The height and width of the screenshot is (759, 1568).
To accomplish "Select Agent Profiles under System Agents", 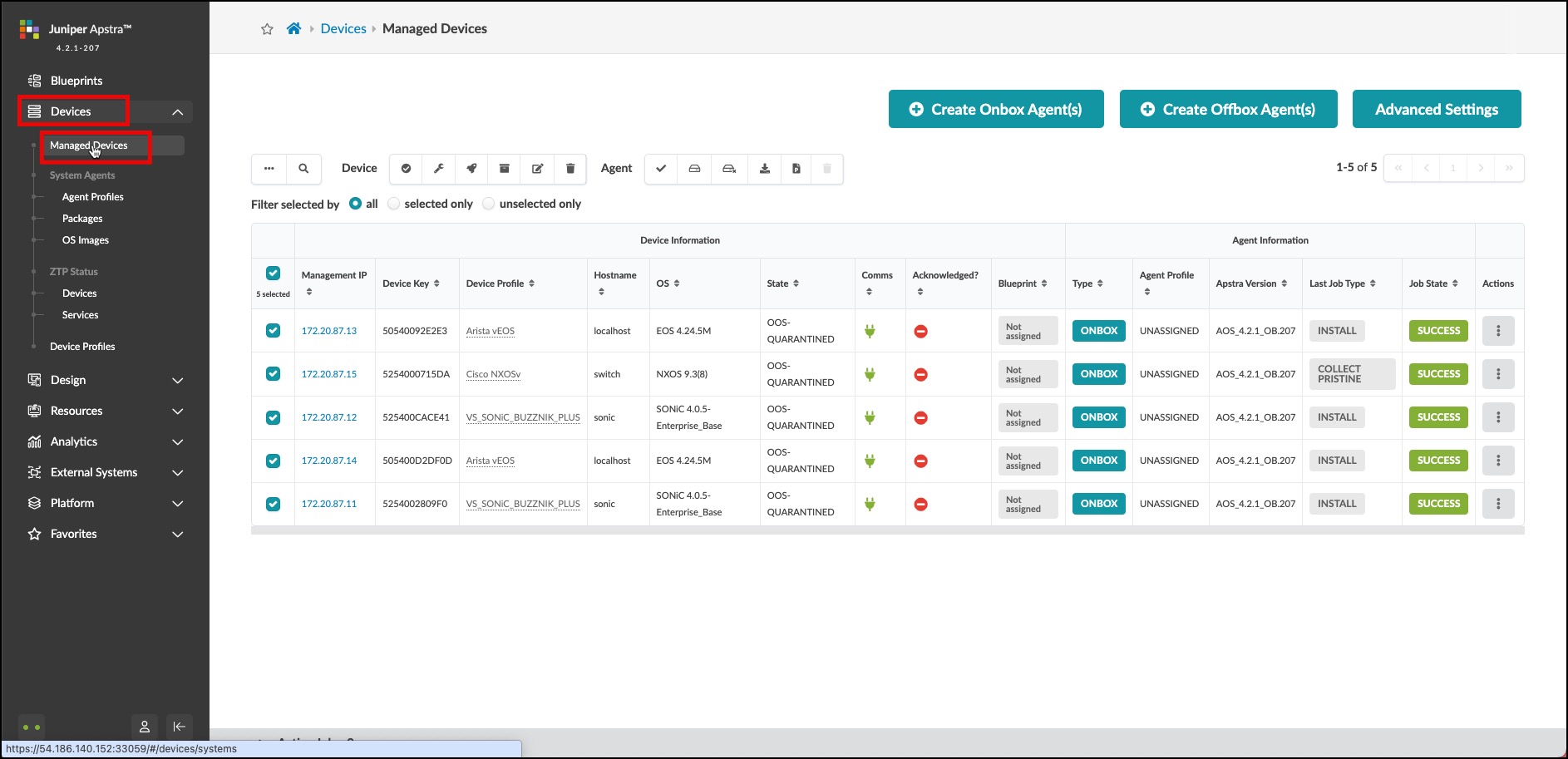I will point(92,196).
